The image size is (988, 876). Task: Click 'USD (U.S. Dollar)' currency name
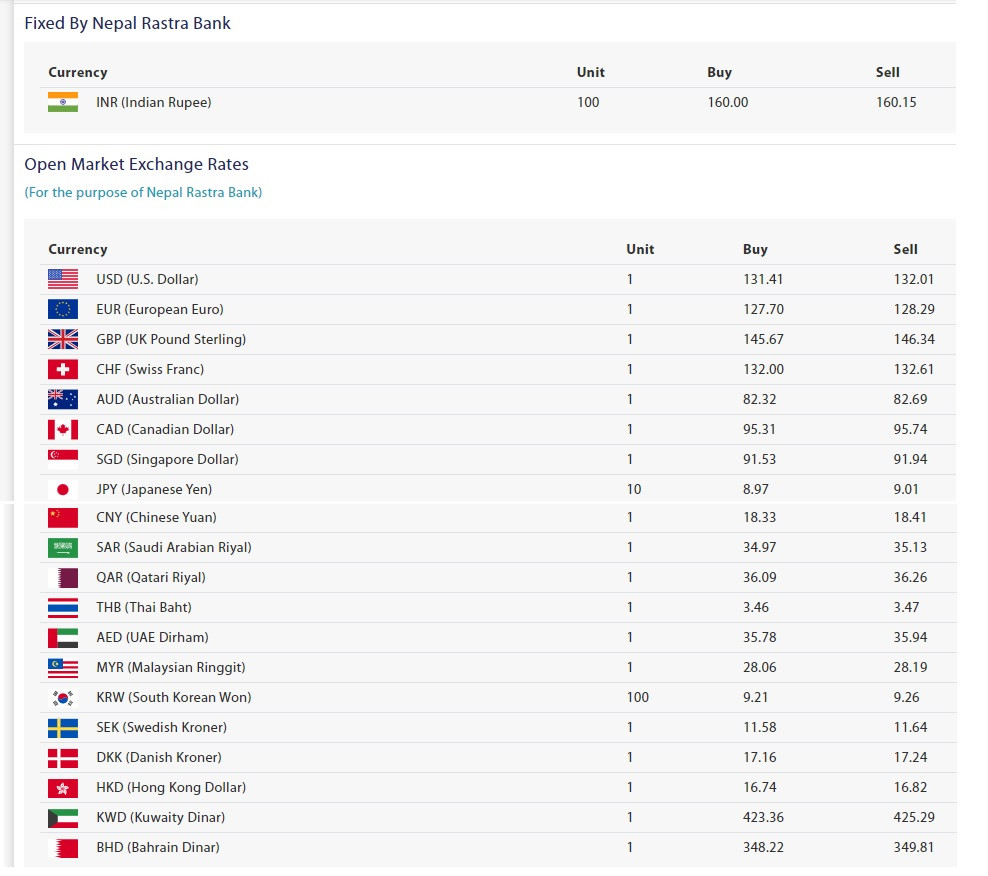click(147, 279)
